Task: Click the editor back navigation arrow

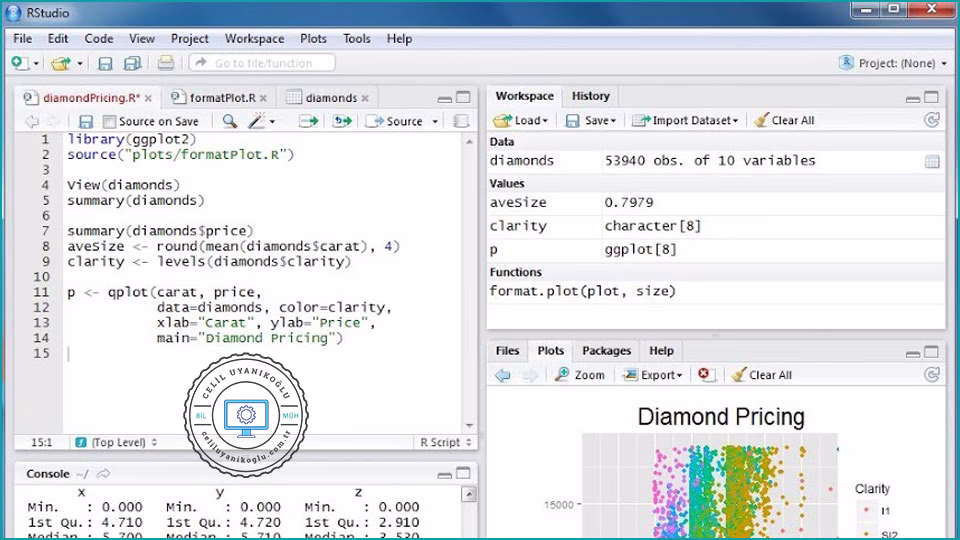Action: coord(32,121)
